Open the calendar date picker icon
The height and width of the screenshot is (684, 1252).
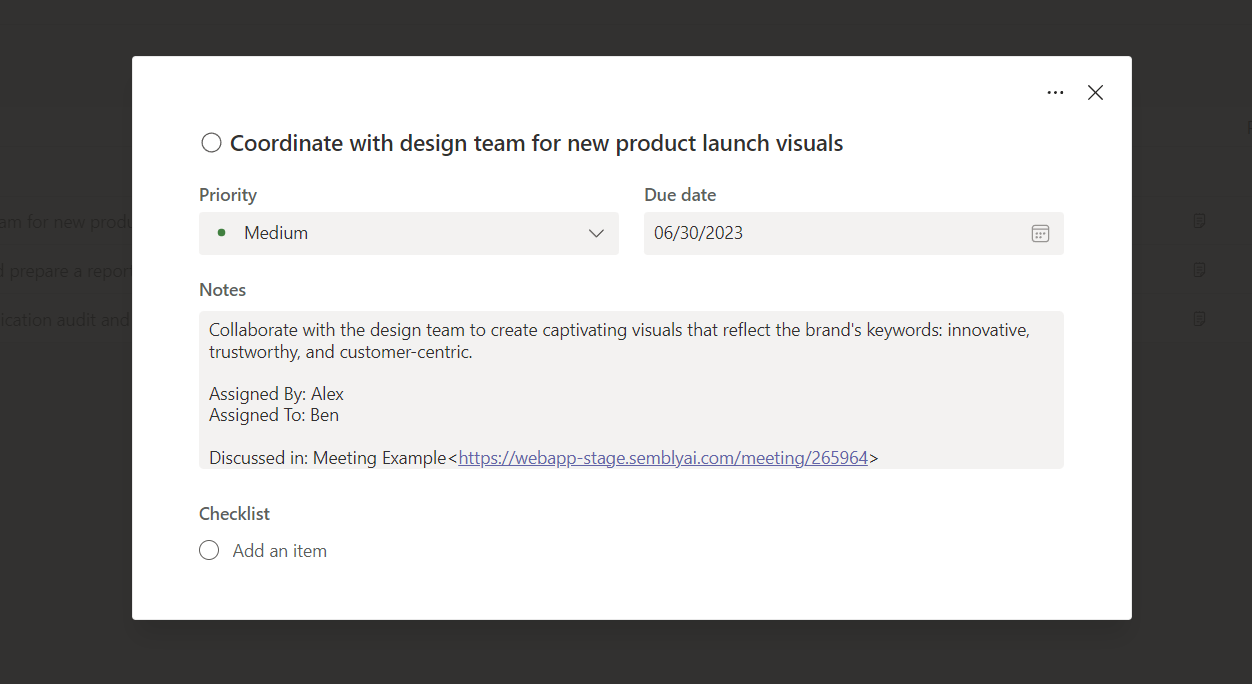coord(1040,233)
